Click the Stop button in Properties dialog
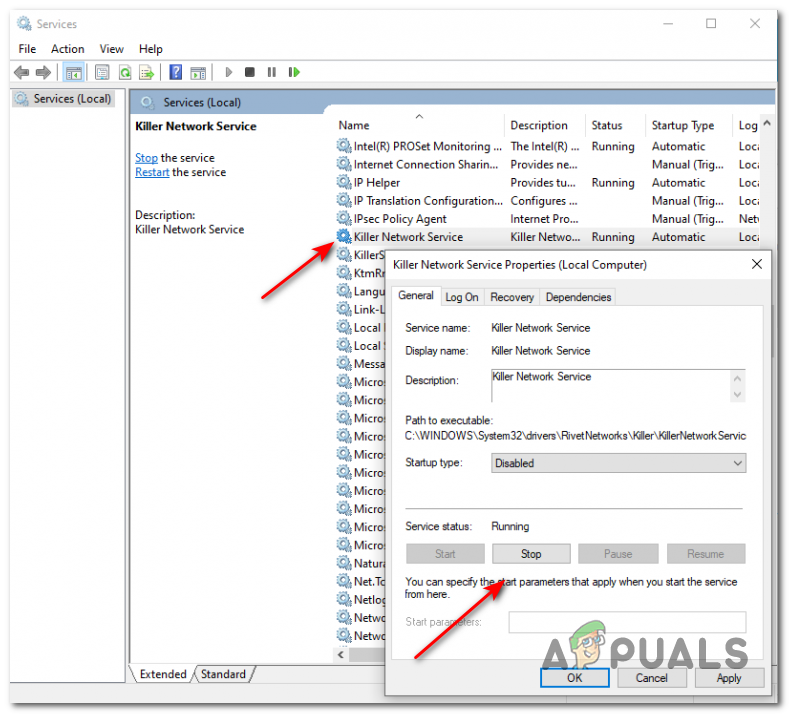 click(x=531, y=554)
